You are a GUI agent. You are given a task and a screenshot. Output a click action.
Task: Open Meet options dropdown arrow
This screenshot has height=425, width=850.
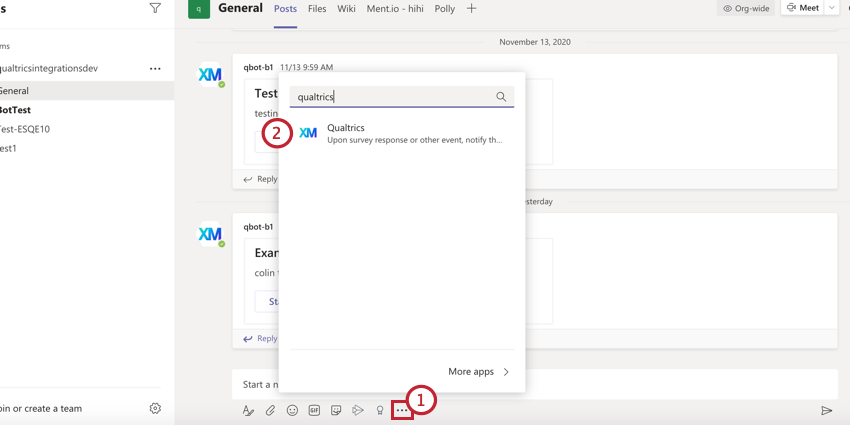(831, 8)
